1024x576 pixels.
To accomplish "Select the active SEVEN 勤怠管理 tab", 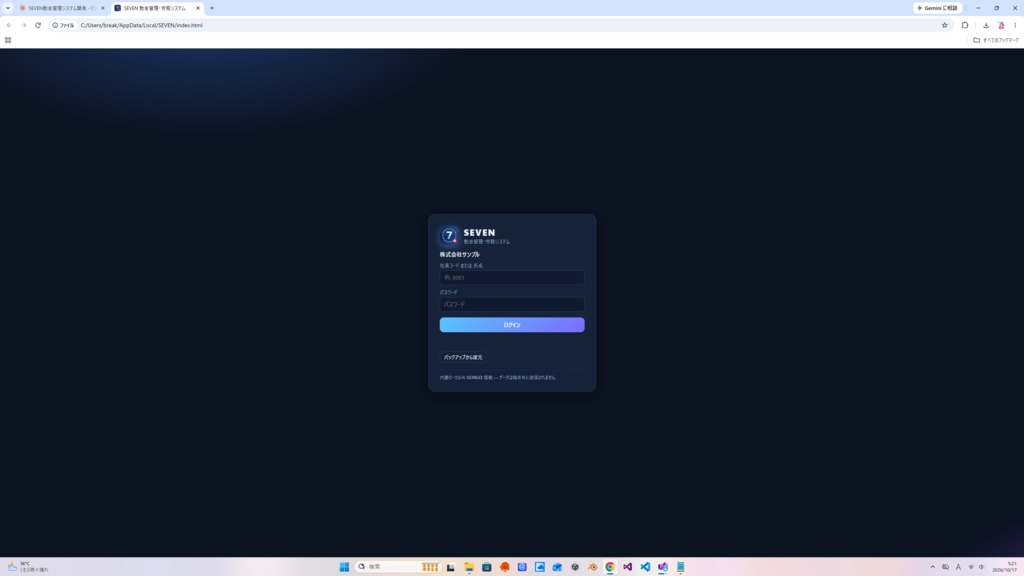I will click(x=157, y=8).
